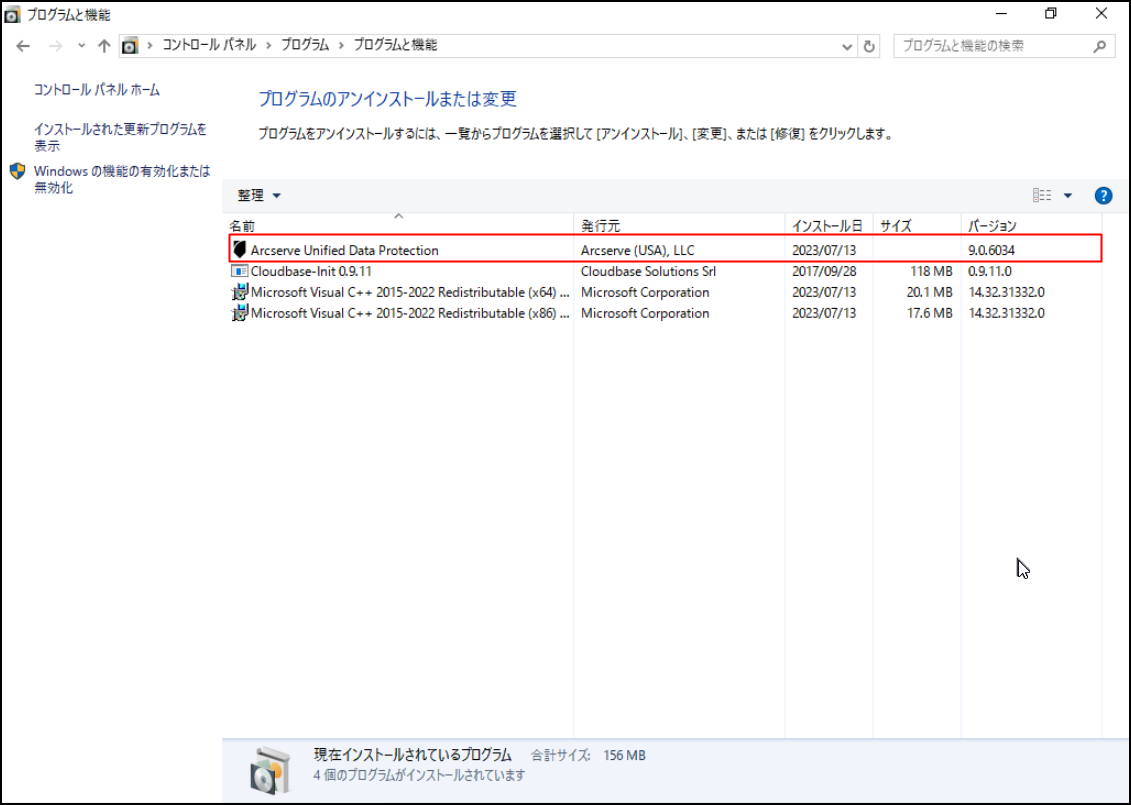Screen dimensions: 1131x805
Task: Click the 20.1 MB size cell
Action: tap(930, 292)
